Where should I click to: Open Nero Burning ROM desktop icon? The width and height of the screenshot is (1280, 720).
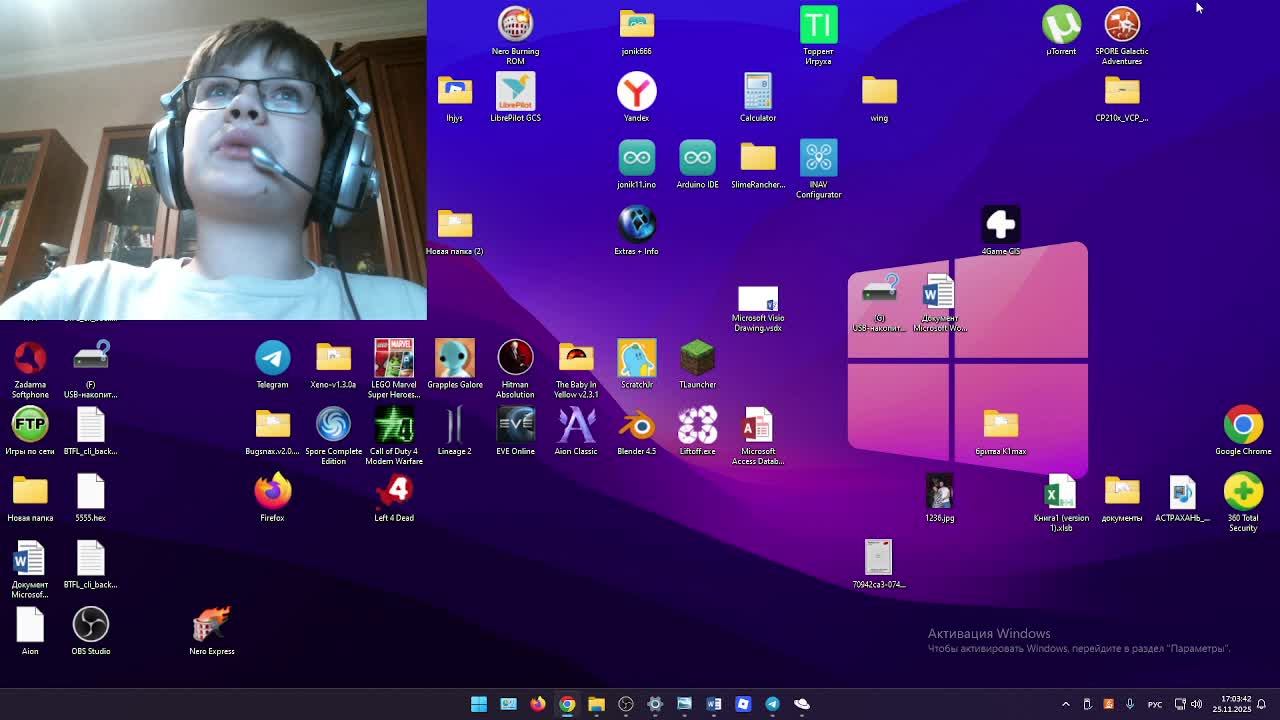click(515, 24)
